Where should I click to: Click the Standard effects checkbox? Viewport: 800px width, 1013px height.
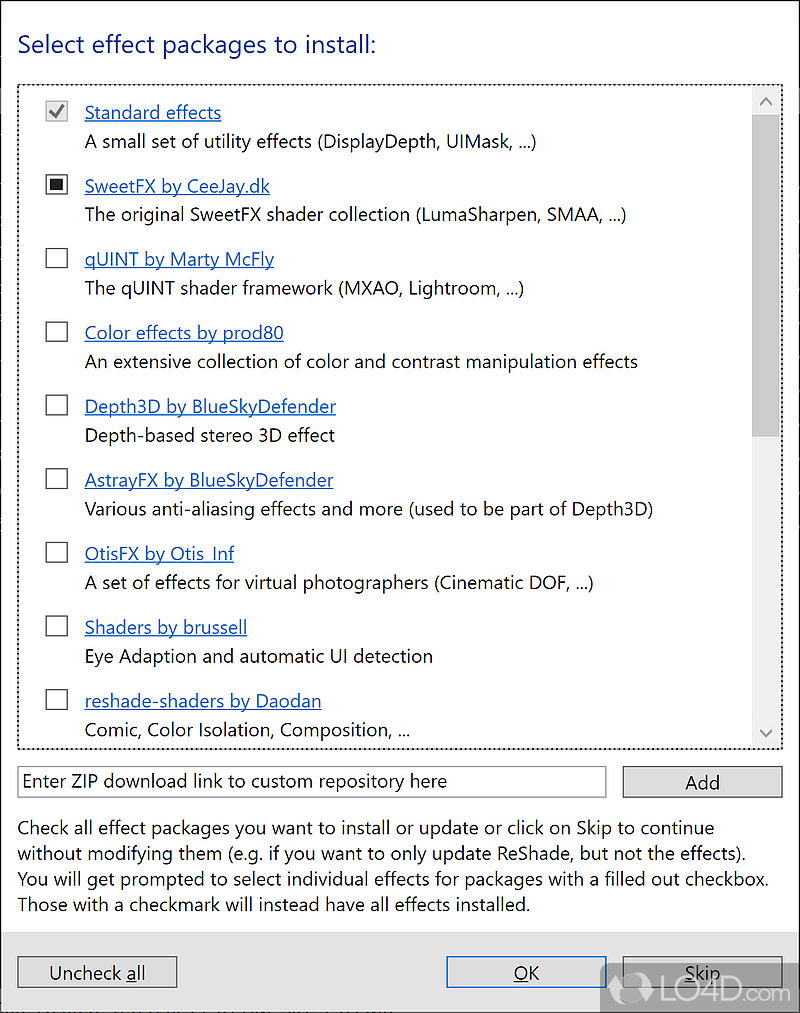point(57,112)
